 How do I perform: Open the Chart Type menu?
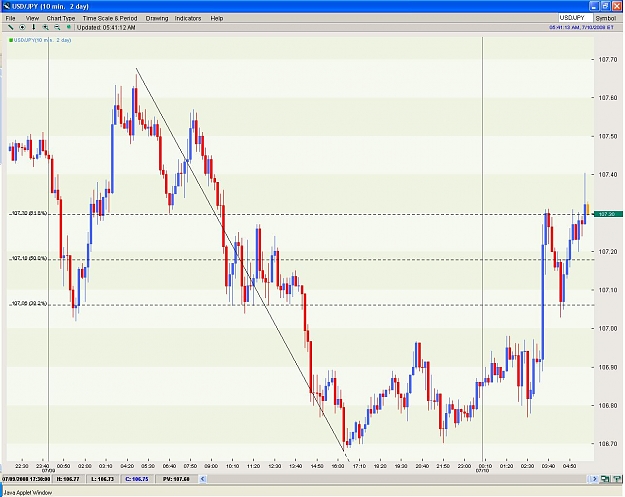coord(61,18)
